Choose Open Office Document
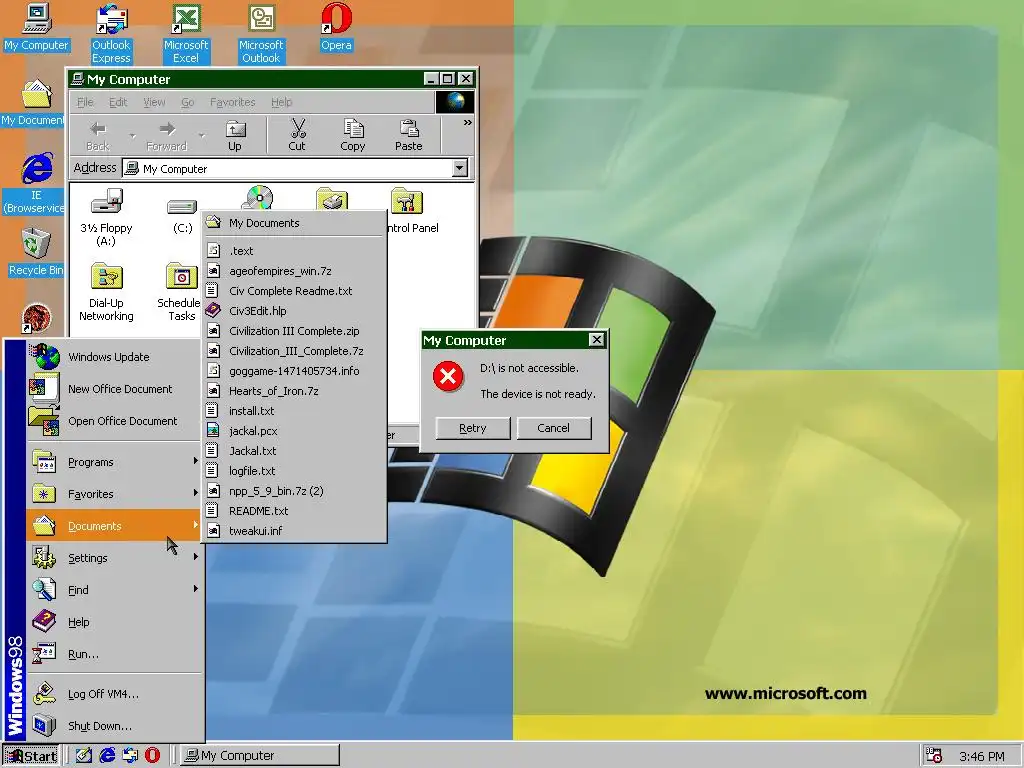This screenshot has height=768, width=1024. [114, 421]
